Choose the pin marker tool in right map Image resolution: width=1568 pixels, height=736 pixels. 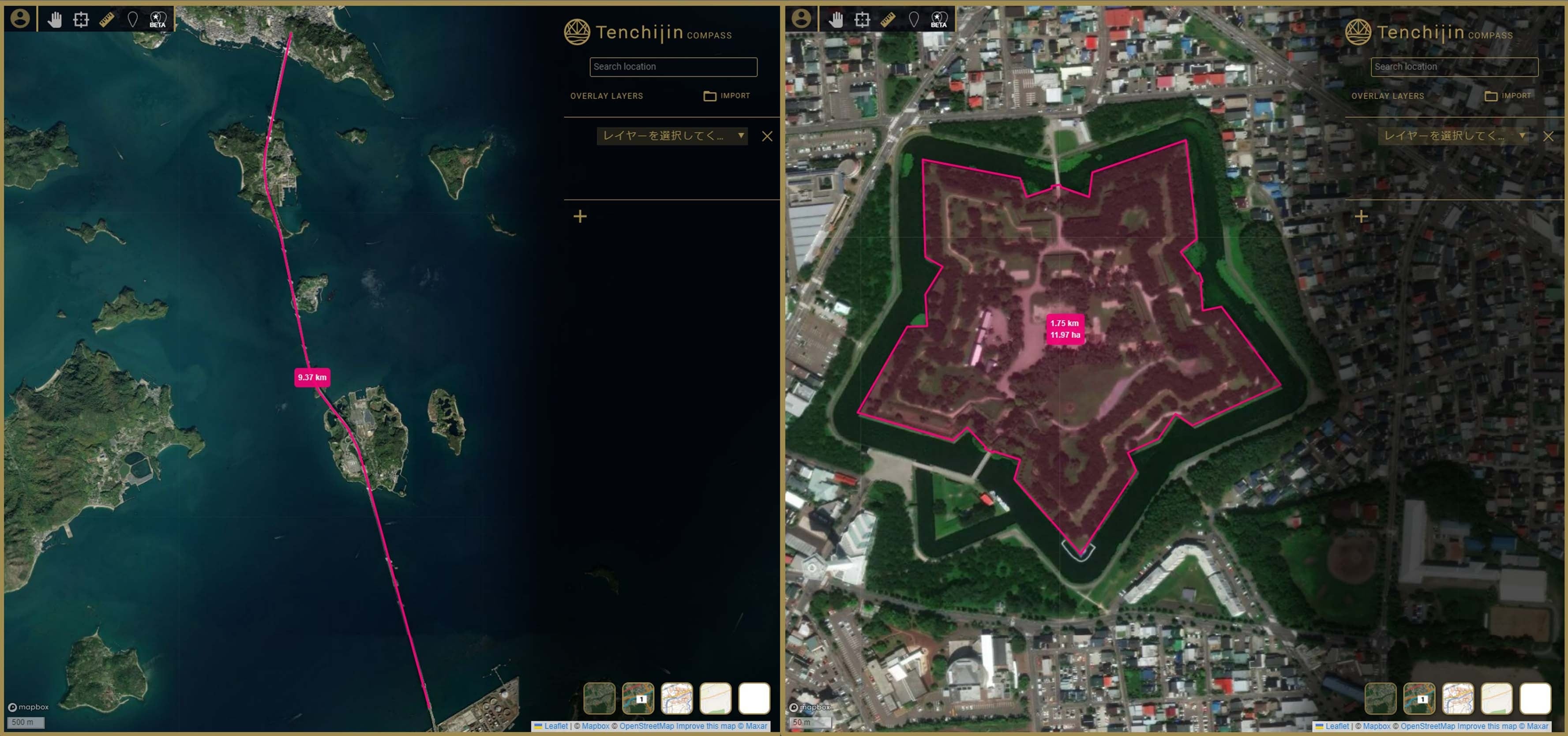point(914,19)
